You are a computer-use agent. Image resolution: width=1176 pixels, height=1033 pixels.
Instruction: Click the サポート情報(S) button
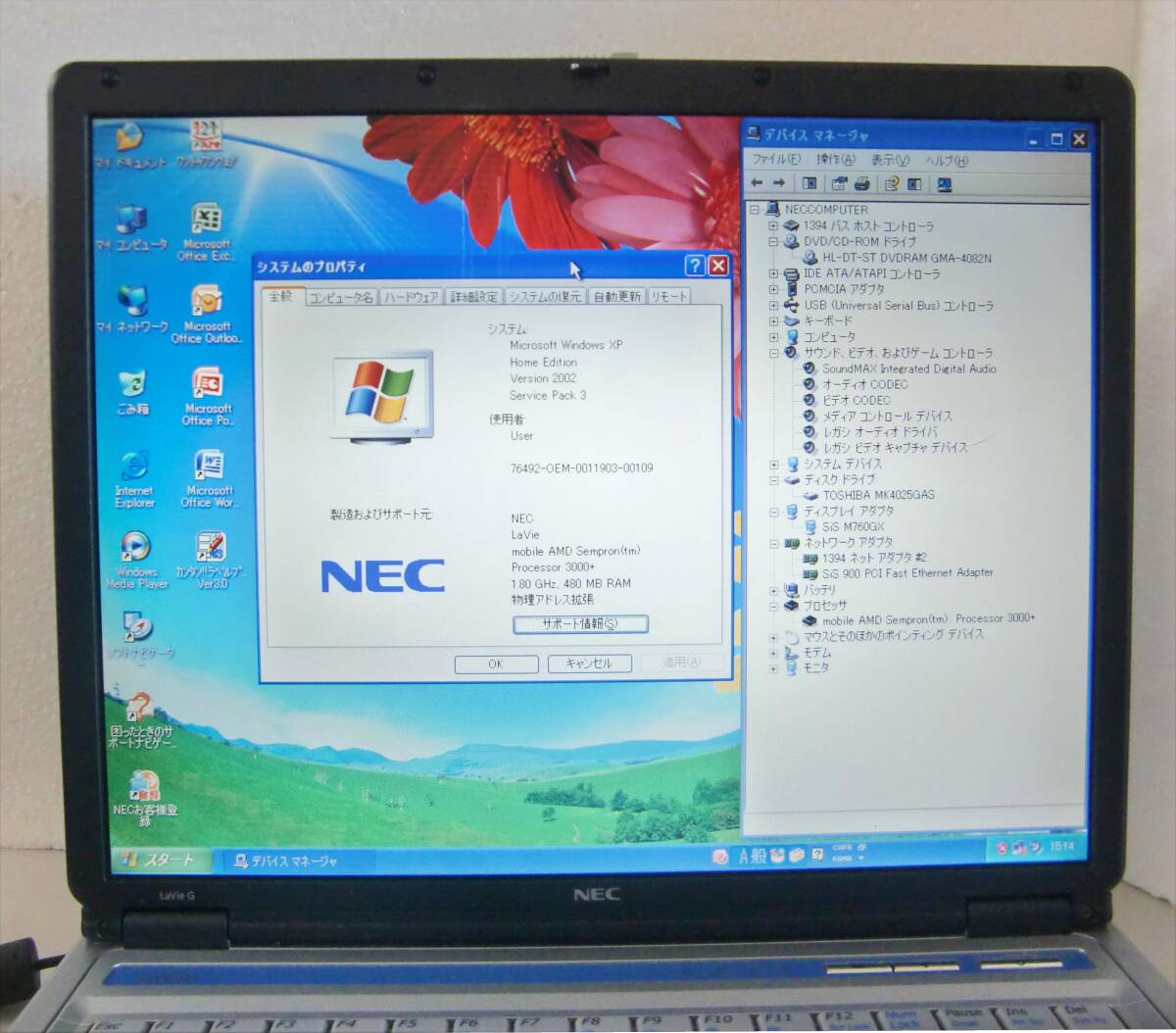580,624
